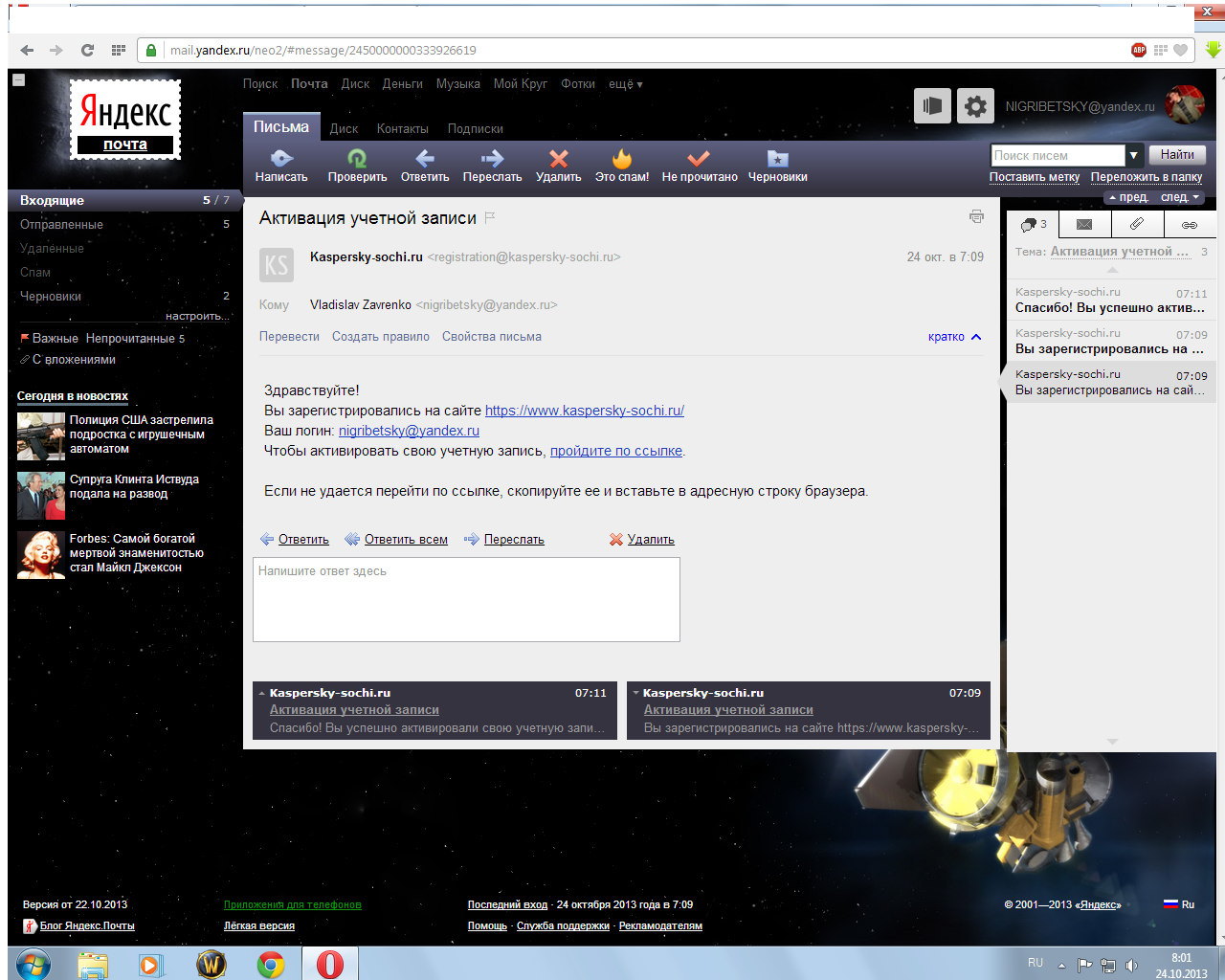Click the KS sender avatar
Image resolution: width=1225 pixels, height=980 pixels.
coord(277,265)
